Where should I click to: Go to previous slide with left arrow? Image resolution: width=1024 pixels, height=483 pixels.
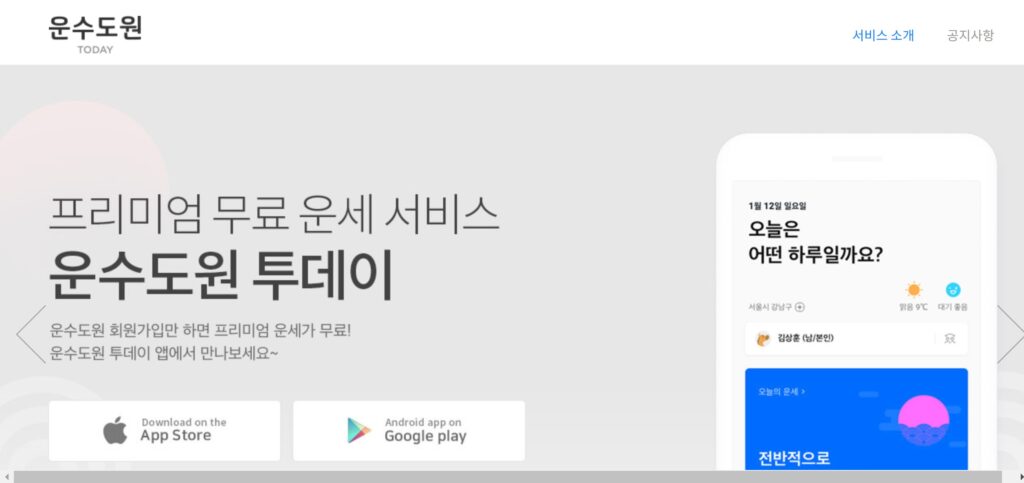click(31, 334)
